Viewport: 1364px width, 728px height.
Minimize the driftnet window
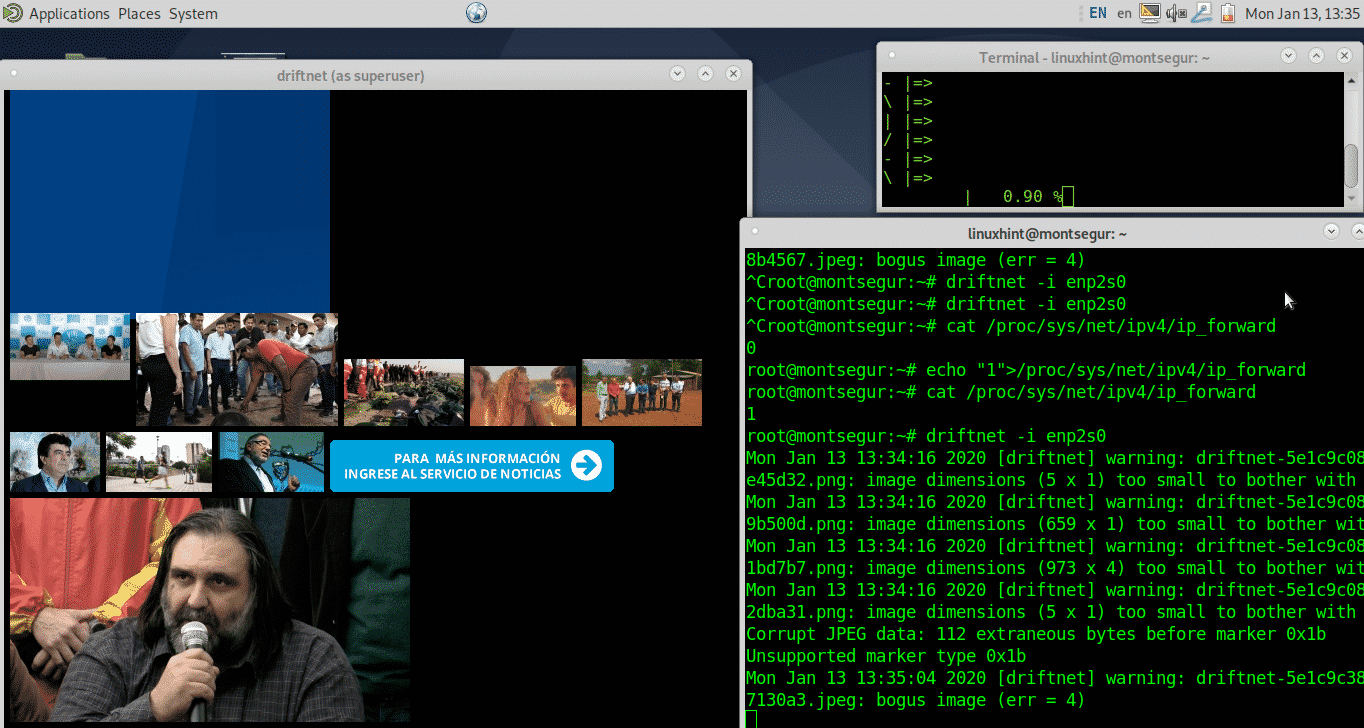click(677, 74)
